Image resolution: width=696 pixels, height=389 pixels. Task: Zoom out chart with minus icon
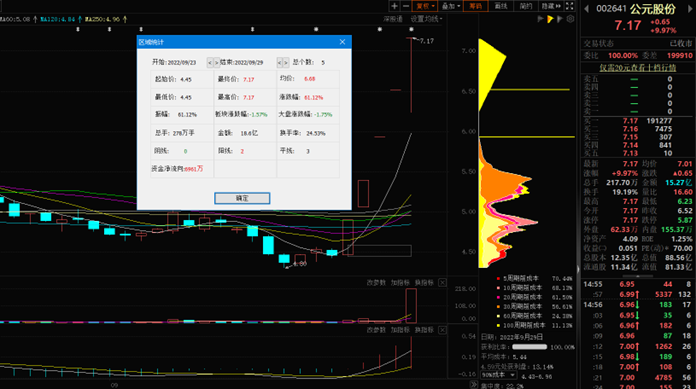click(406, 6)
